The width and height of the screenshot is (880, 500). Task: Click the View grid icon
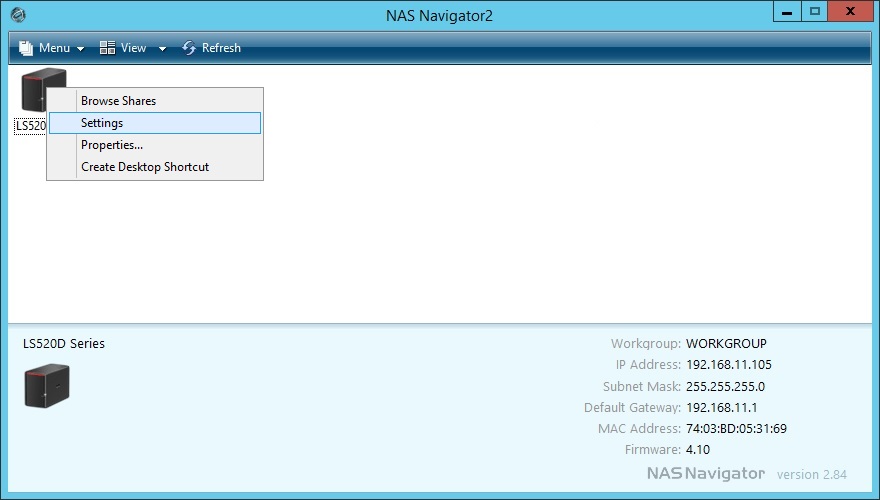point(107,48)
